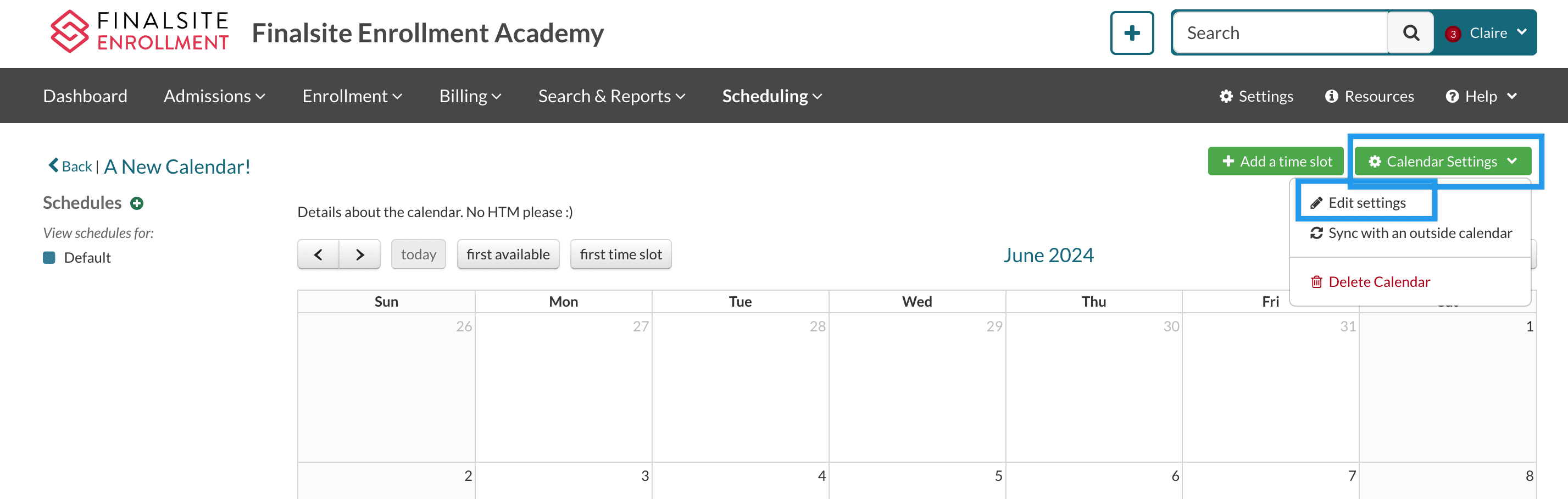1568x499 pixels.
Task: Click the plus quick-add icon in header
Action: tap(1132, 33)
